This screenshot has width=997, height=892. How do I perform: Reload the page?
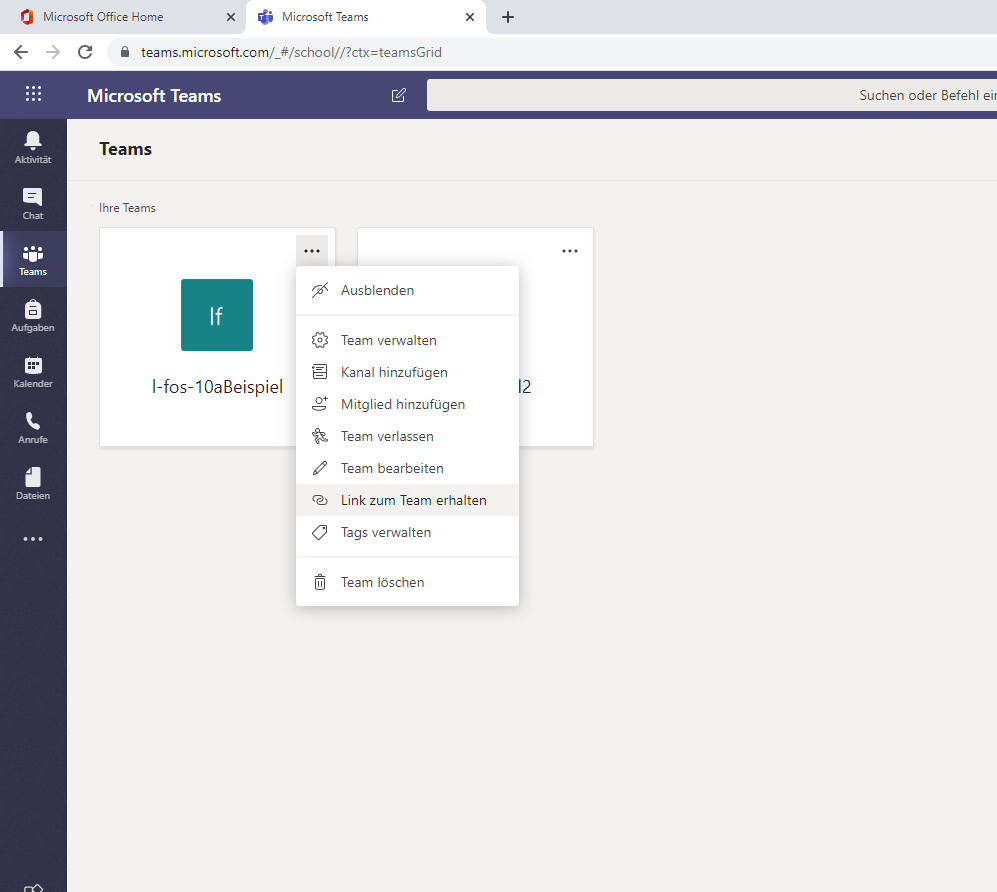point(85,52)
